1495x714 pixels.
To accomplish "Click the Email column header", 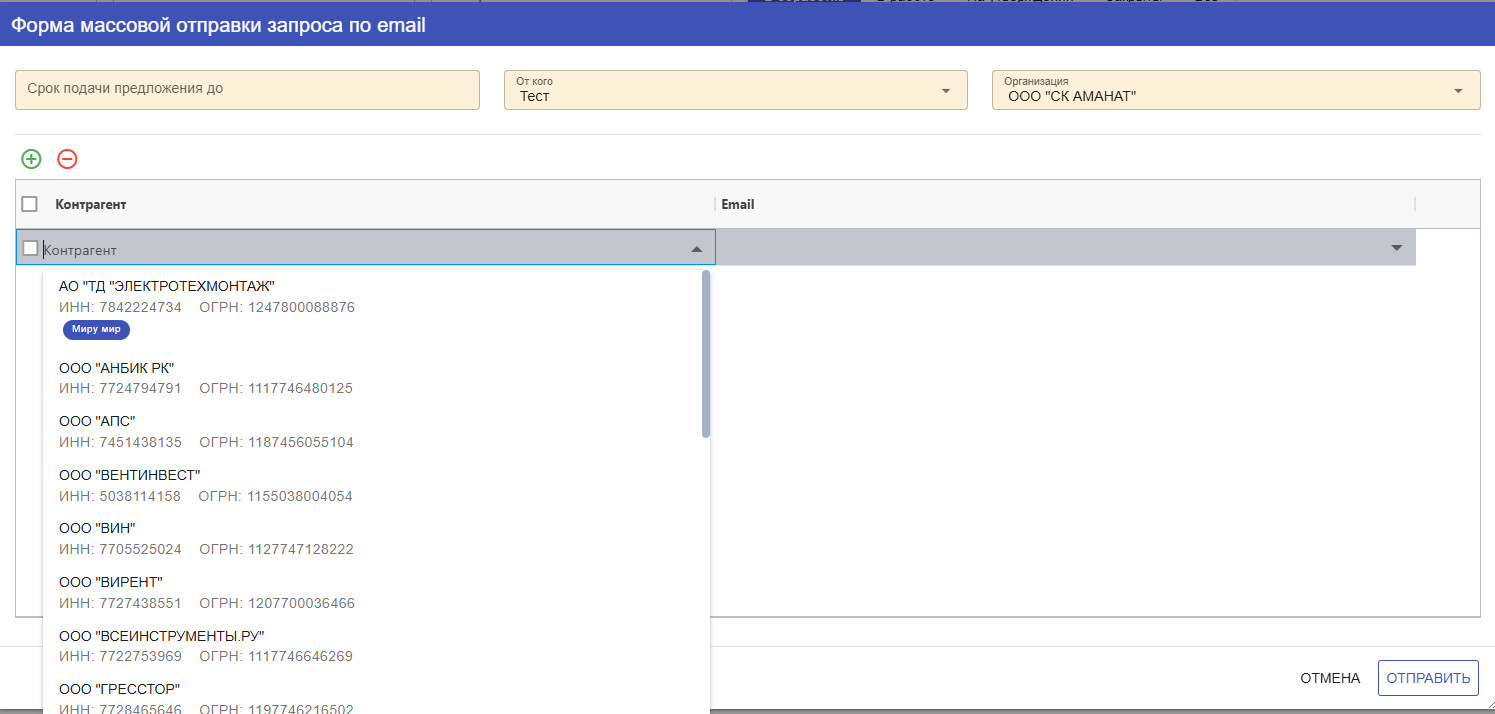I will (738, 204).
